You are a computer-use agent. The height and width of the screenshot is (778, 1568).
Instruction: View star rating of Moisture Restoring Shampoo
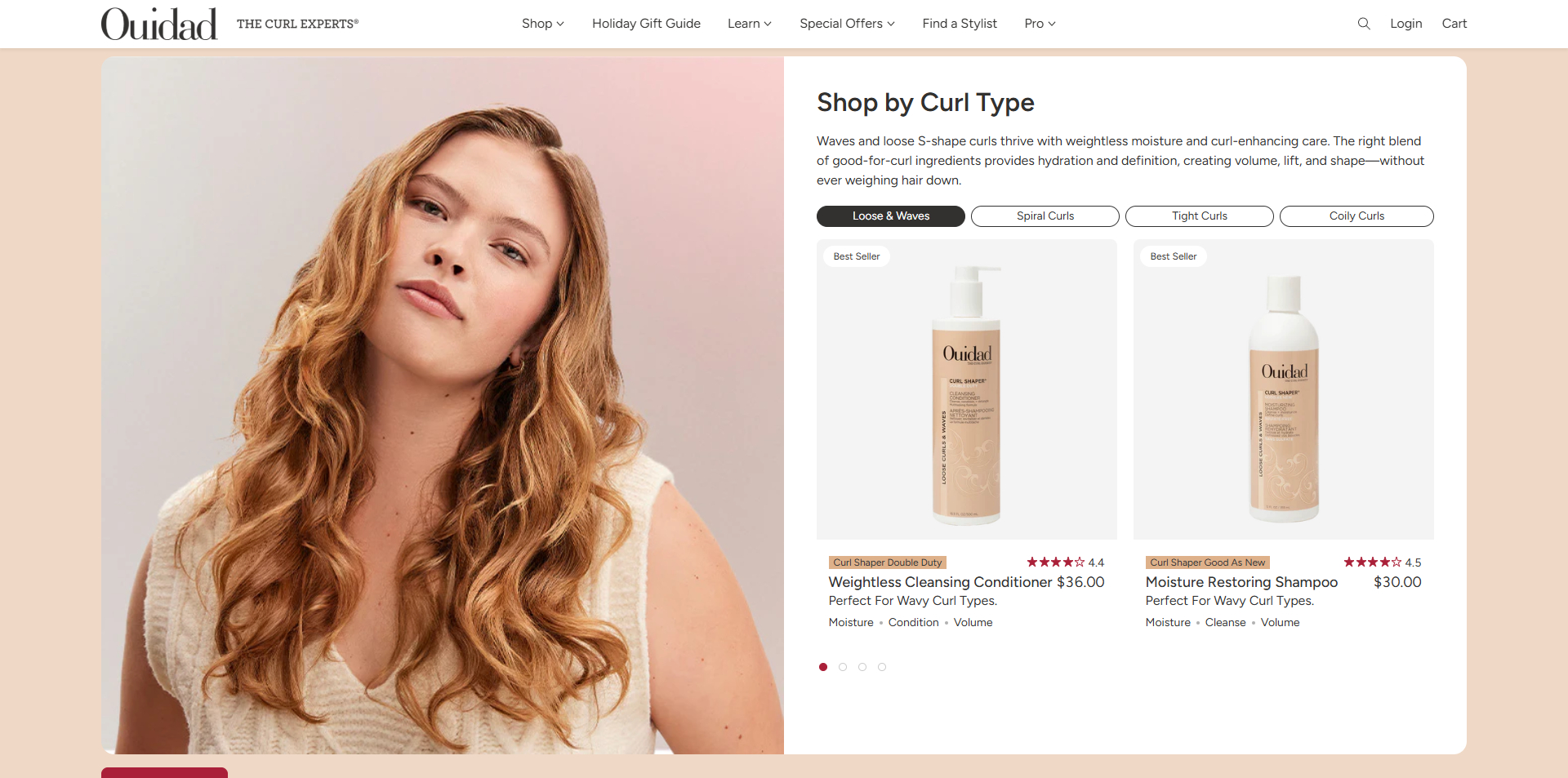pos(1382,562)
